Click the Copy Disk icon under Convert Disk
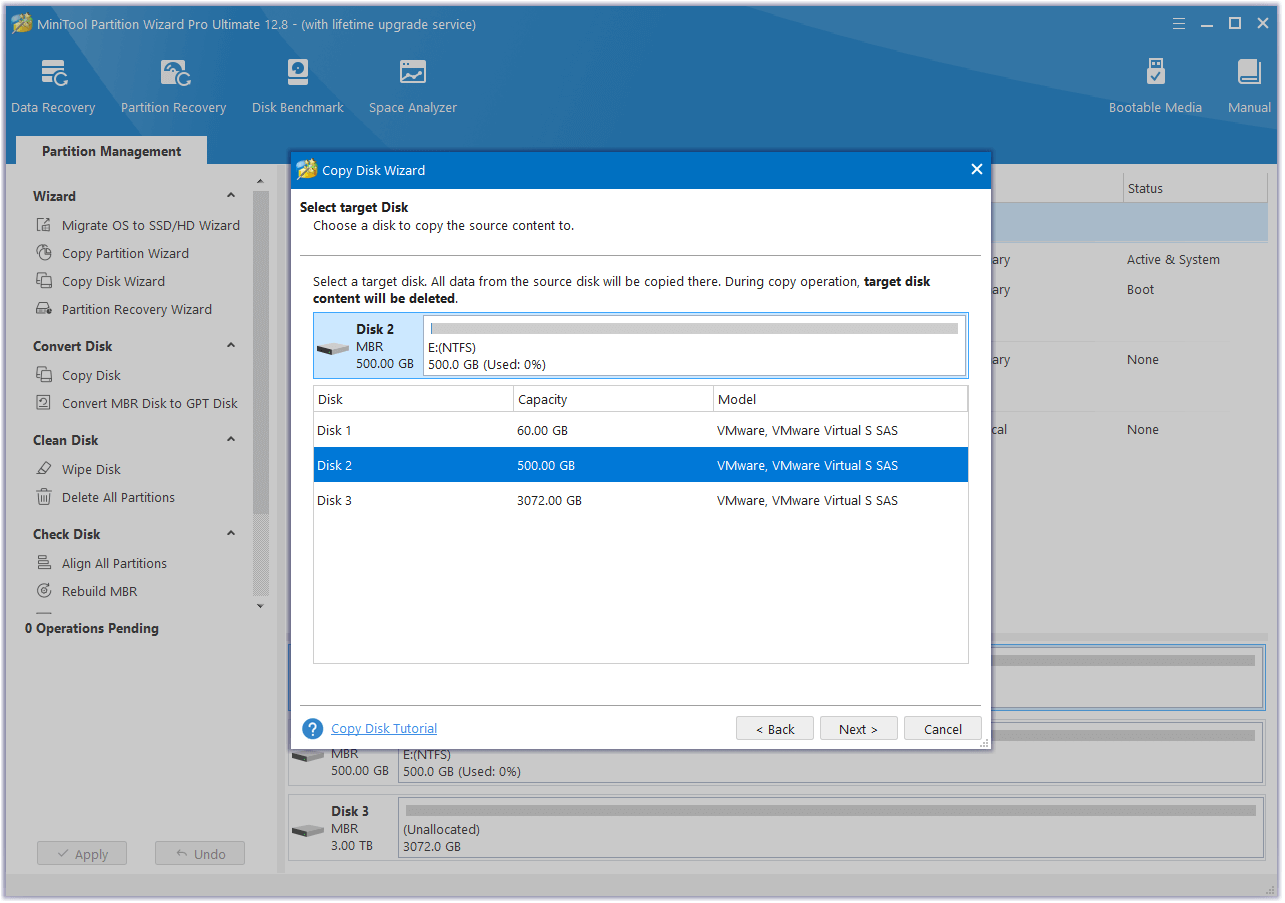The width and height of the screenshot is (1285, 903). 44,375
